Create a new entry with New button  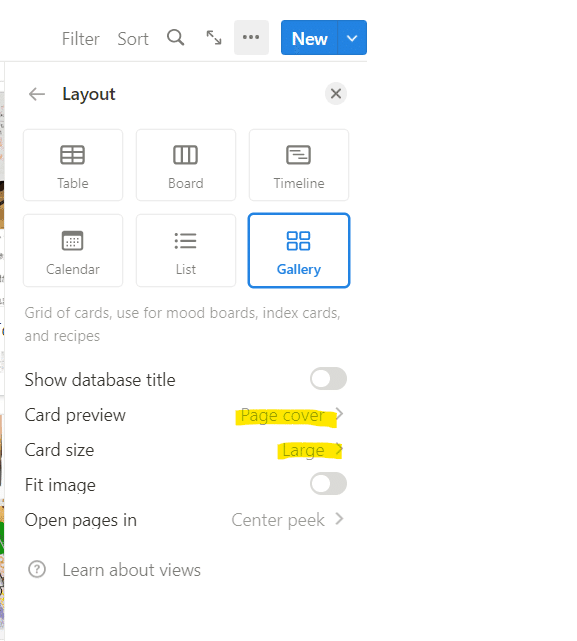point(309,38)
